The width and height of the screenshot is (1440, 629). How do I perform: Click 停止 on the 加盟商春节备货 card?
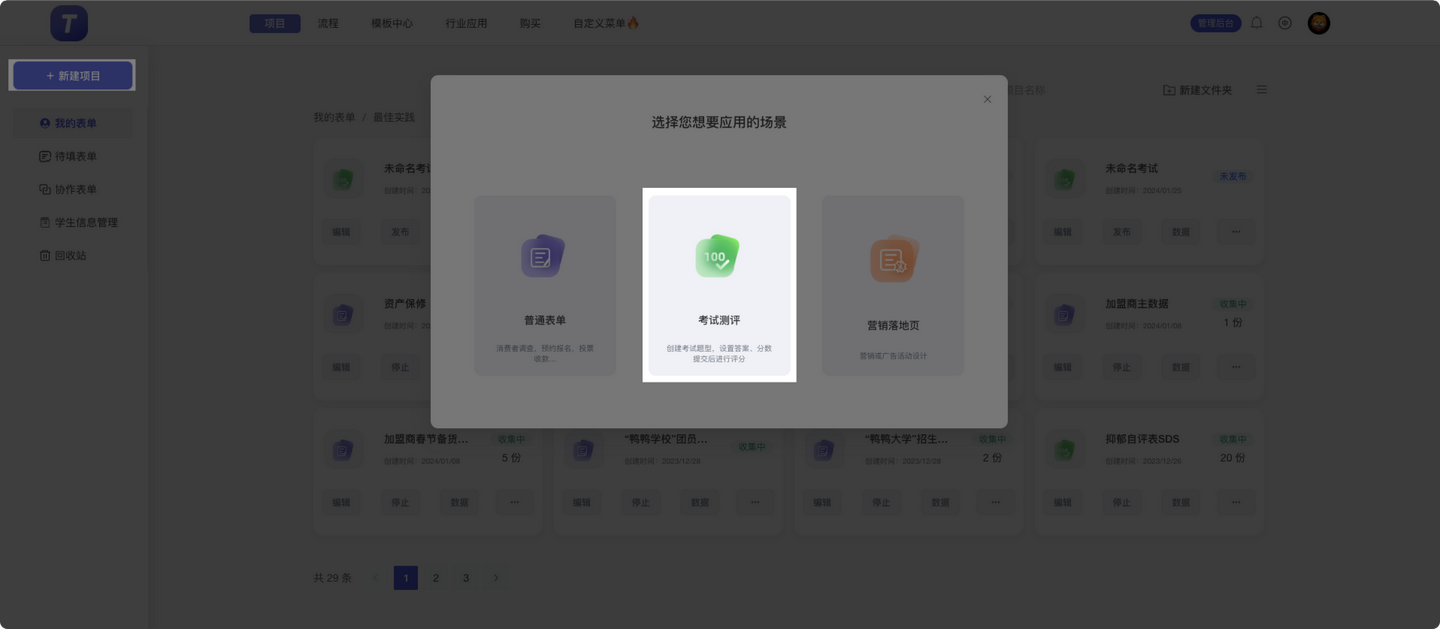click(x=400, y=502)
